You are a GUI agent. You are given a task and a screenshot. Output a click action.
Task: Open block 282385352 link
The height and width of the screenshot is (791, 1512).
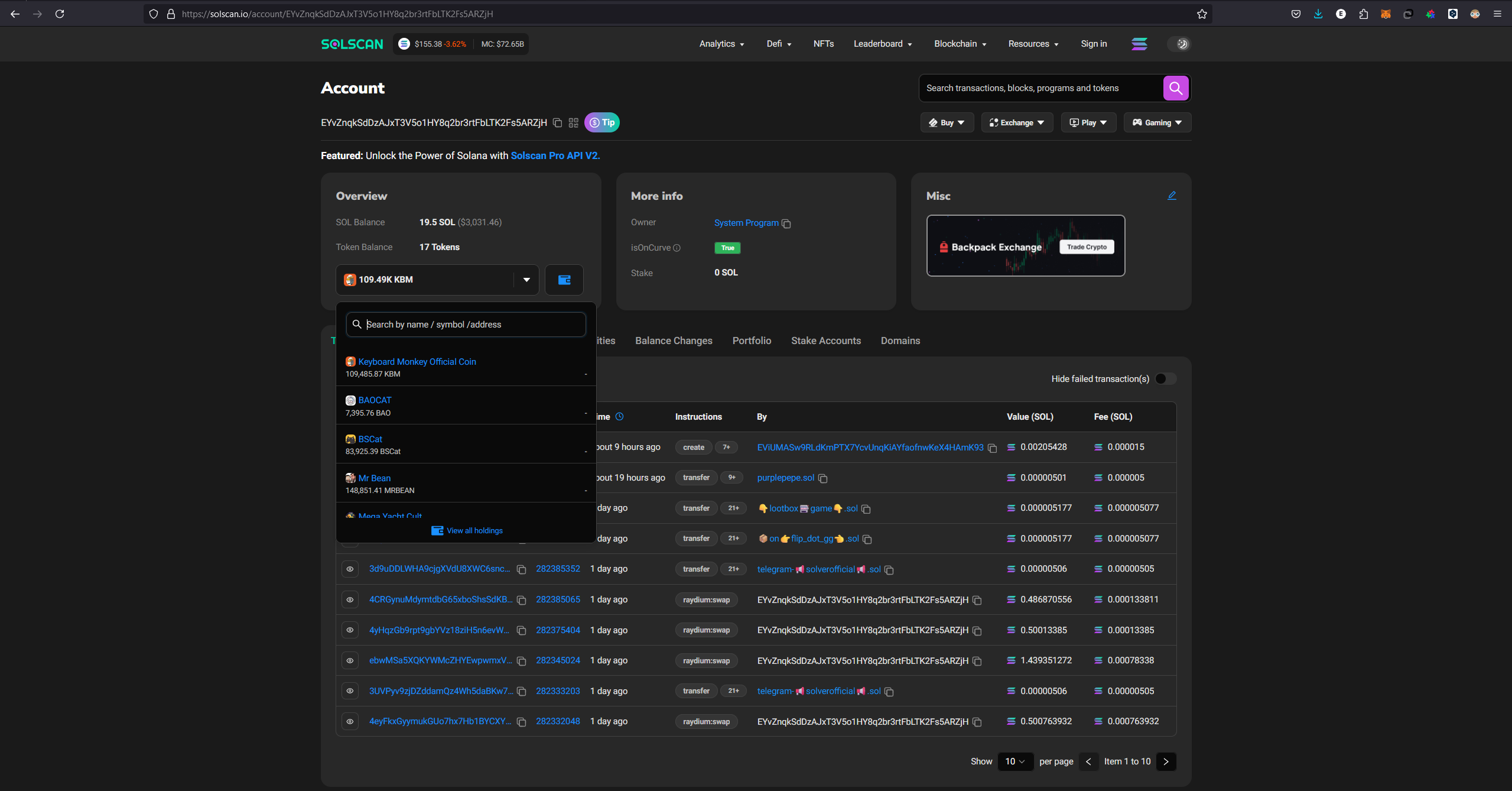(x=558, y=569)
